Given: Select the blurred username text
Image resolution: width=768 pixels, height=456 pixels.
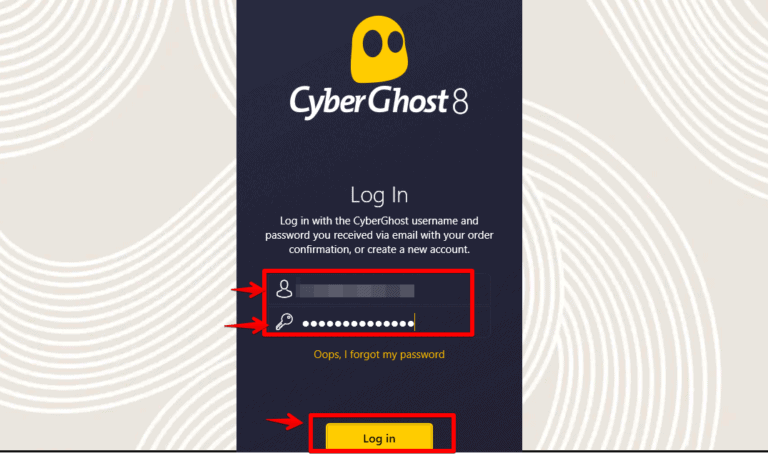Looking at the screenshot, I should pyautogui.click(x=356, y=291).
